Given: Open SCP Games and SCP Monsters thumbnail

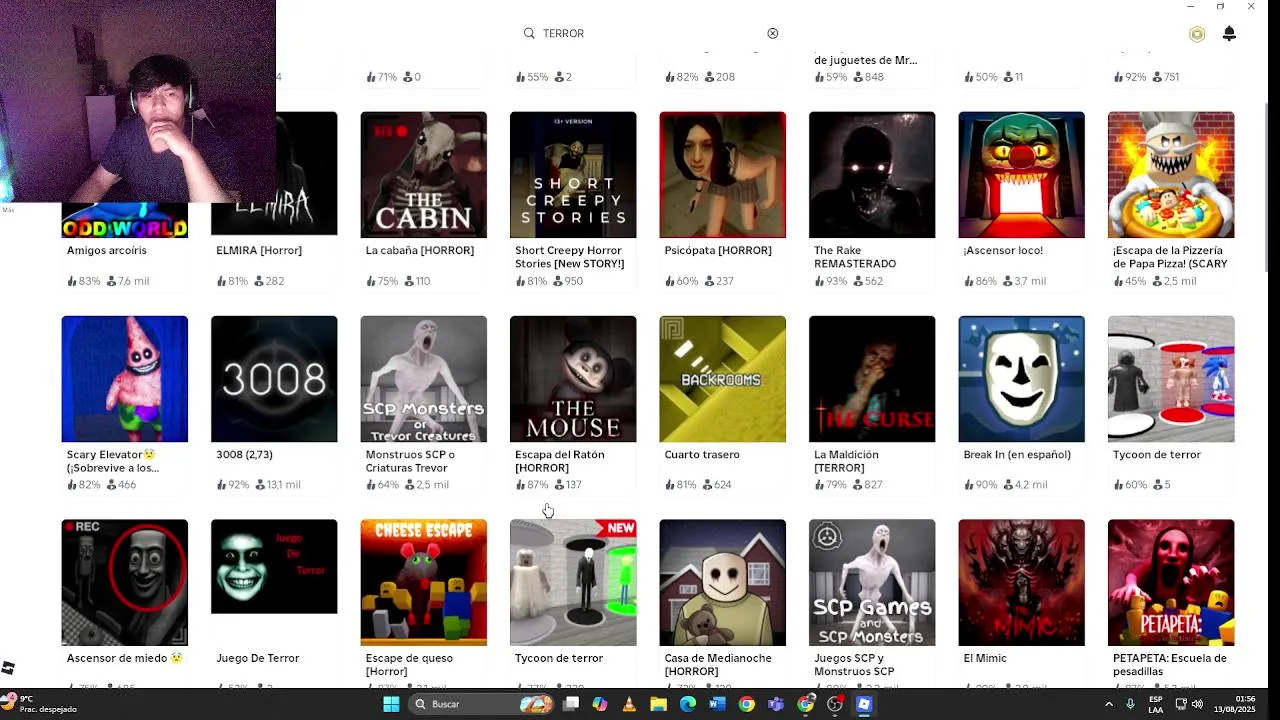Looking at the screenshot, I should point(872,582).
